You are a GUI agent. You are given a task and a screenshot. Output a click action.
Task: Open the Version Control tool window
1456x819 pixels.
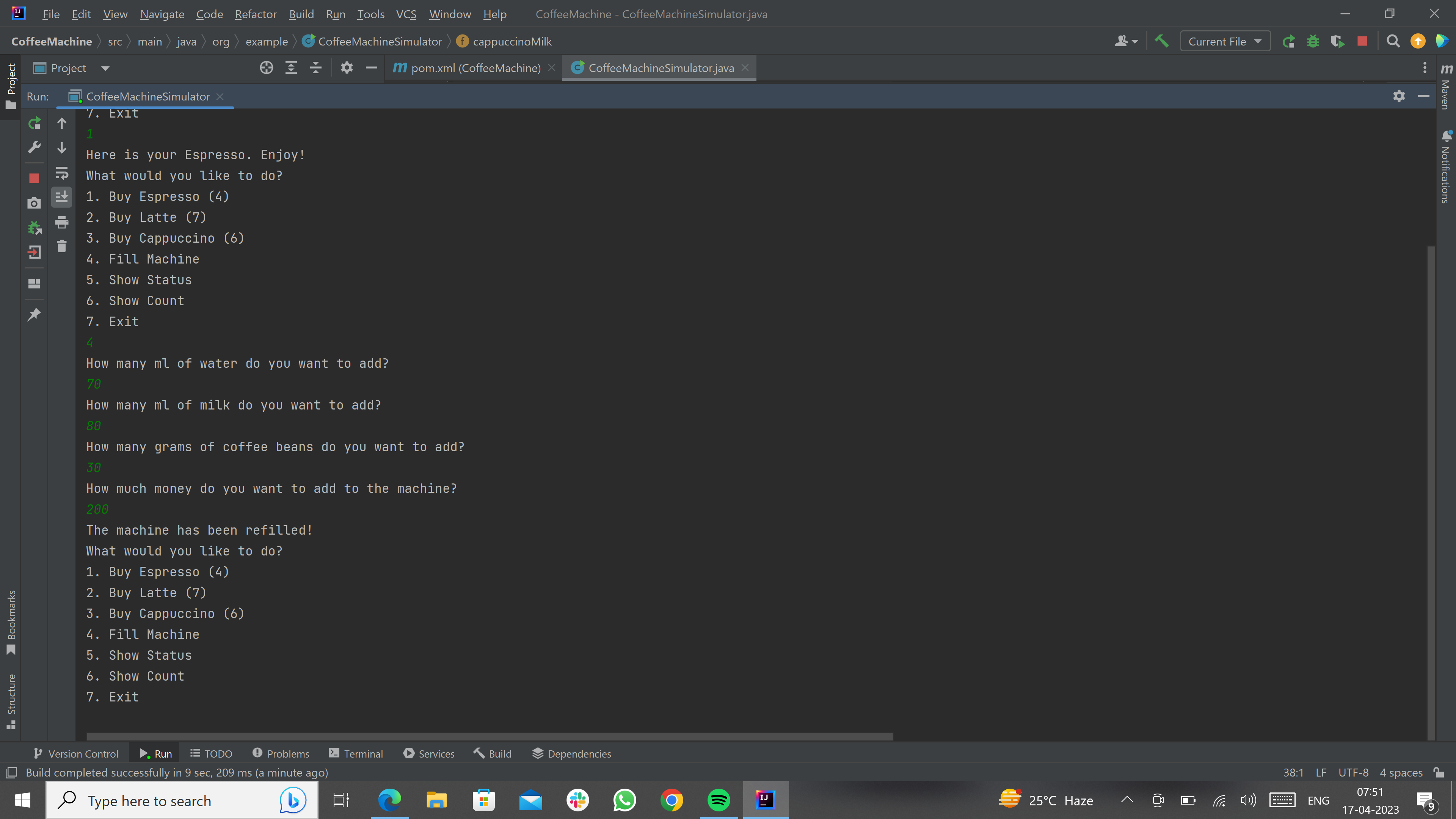75,753
